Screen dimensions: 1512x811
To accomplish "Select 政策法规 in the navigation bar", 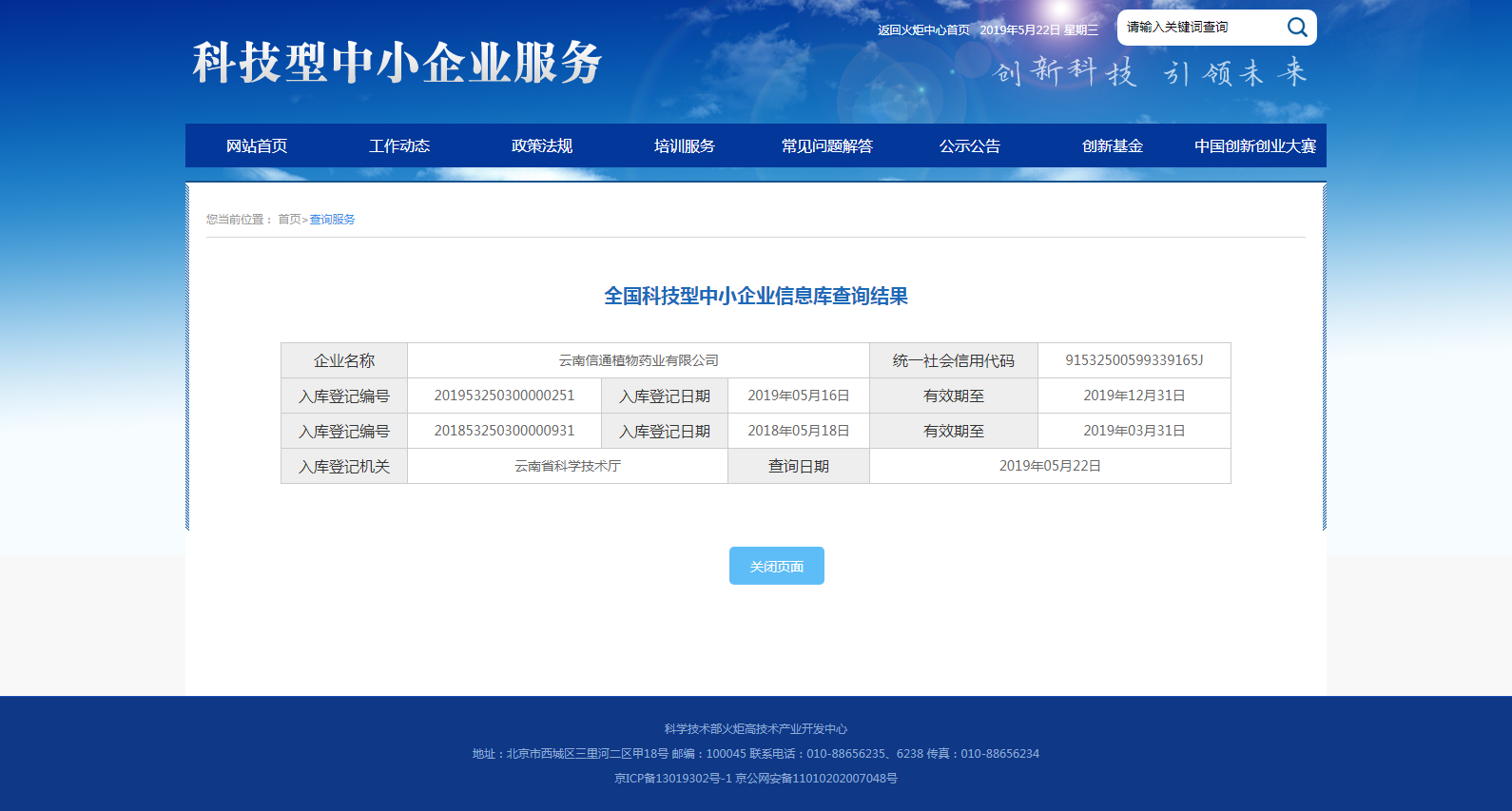I will [542, 146].
